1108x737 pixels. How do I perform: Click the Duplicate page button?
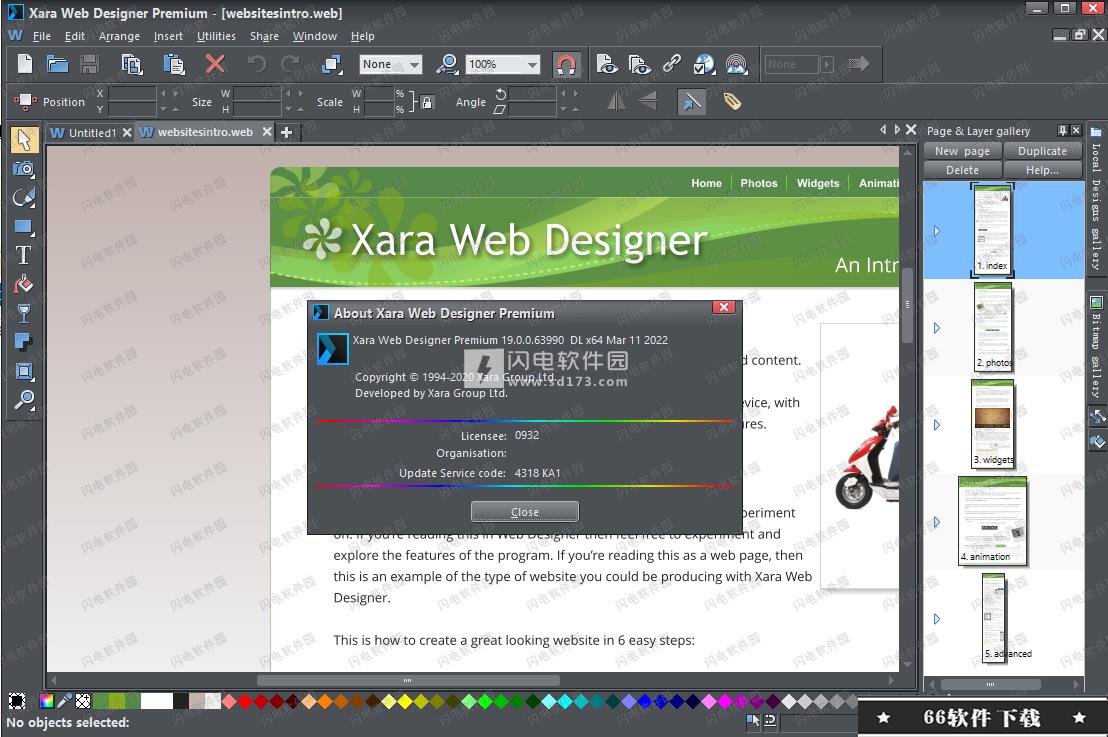(x=1042, y=151)
